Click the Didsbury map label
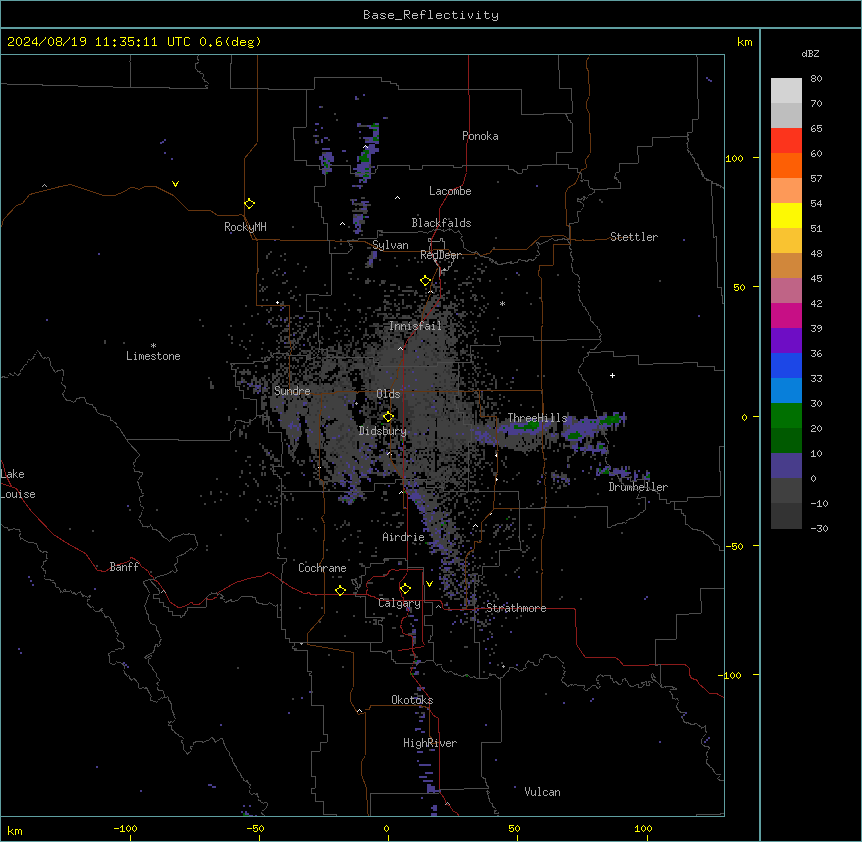Viewport: 862px width, 842px height. pyautogui.click(x=383, y=431)
